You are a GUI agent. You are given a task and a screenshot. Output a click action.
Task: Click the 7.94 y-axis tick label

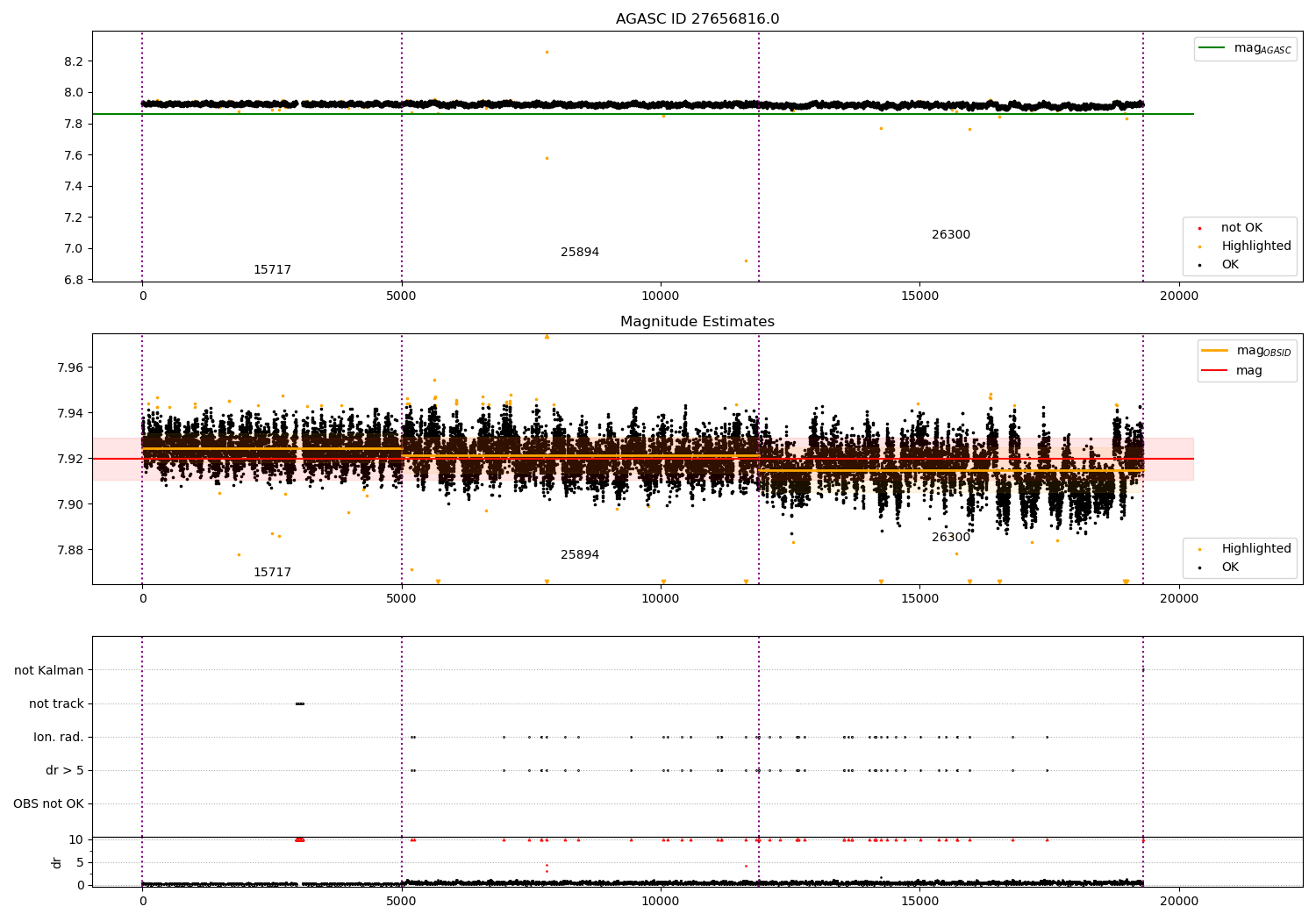70,413
